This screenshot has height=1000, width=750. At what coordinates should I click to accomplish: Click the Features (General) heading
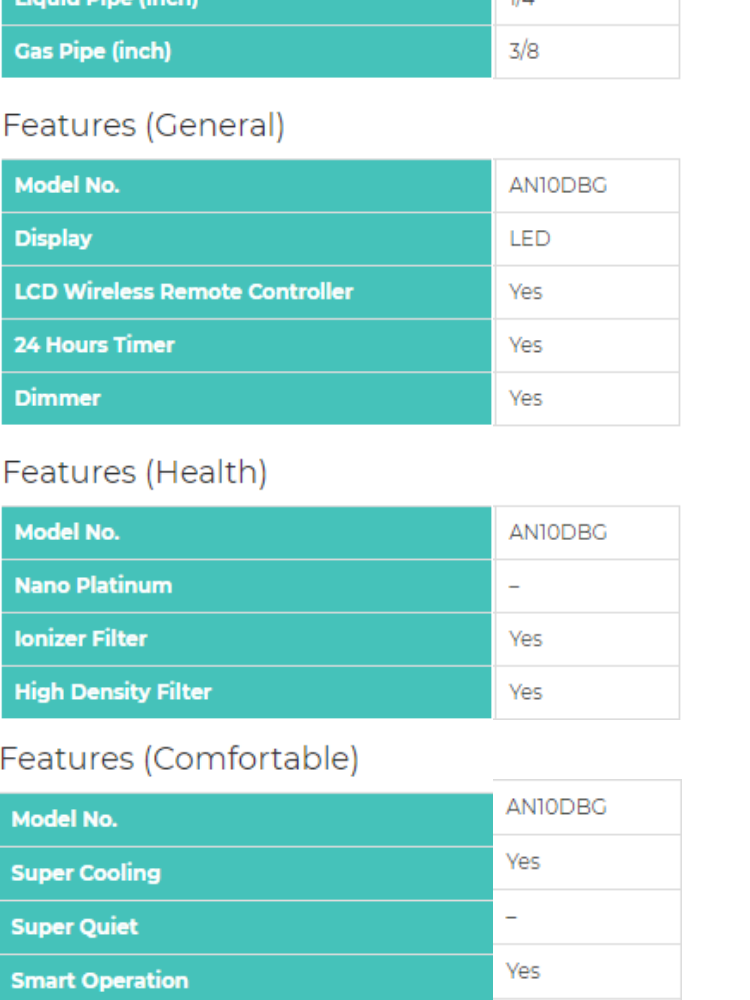click(x=143, y=126)
